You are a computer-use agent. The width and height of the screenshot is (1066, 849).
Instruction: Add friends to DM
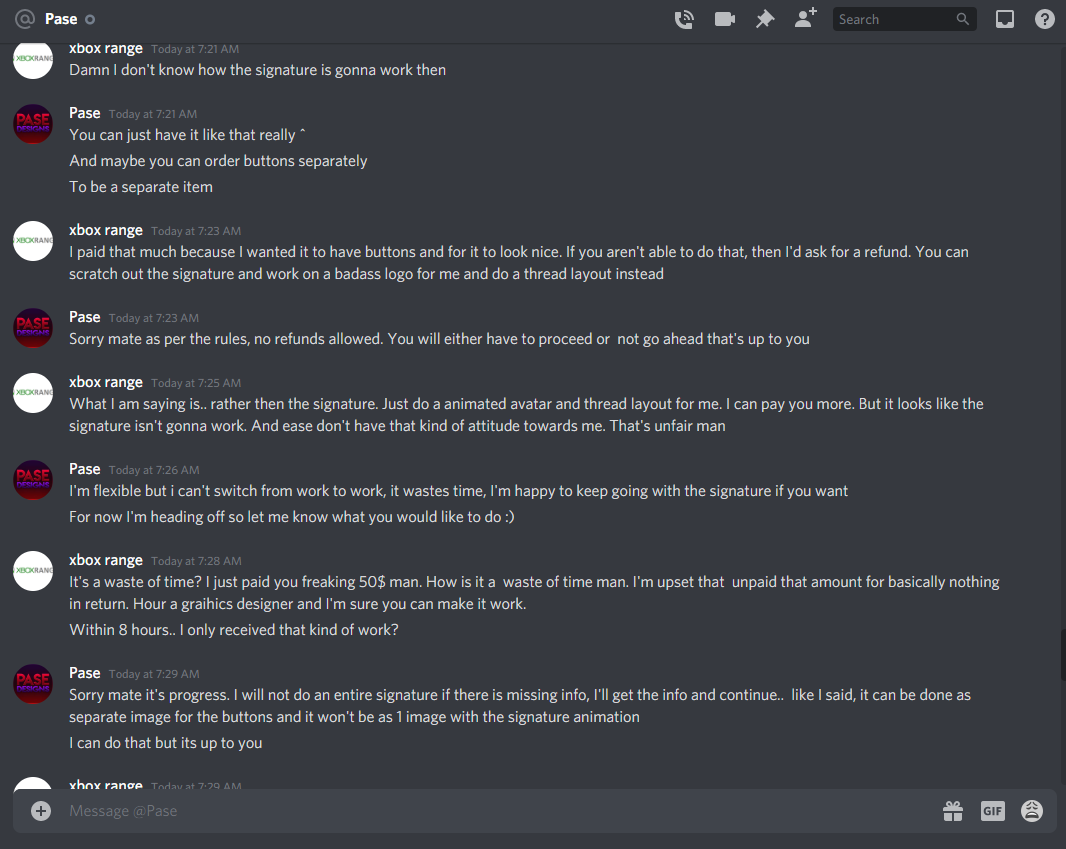tap(806, 18)
